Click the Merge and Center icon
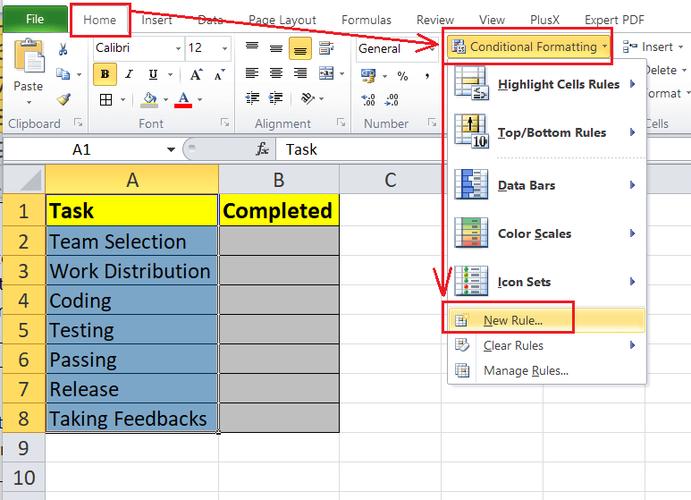The width and height of the screenshot is (691, 500). point(326,73)
